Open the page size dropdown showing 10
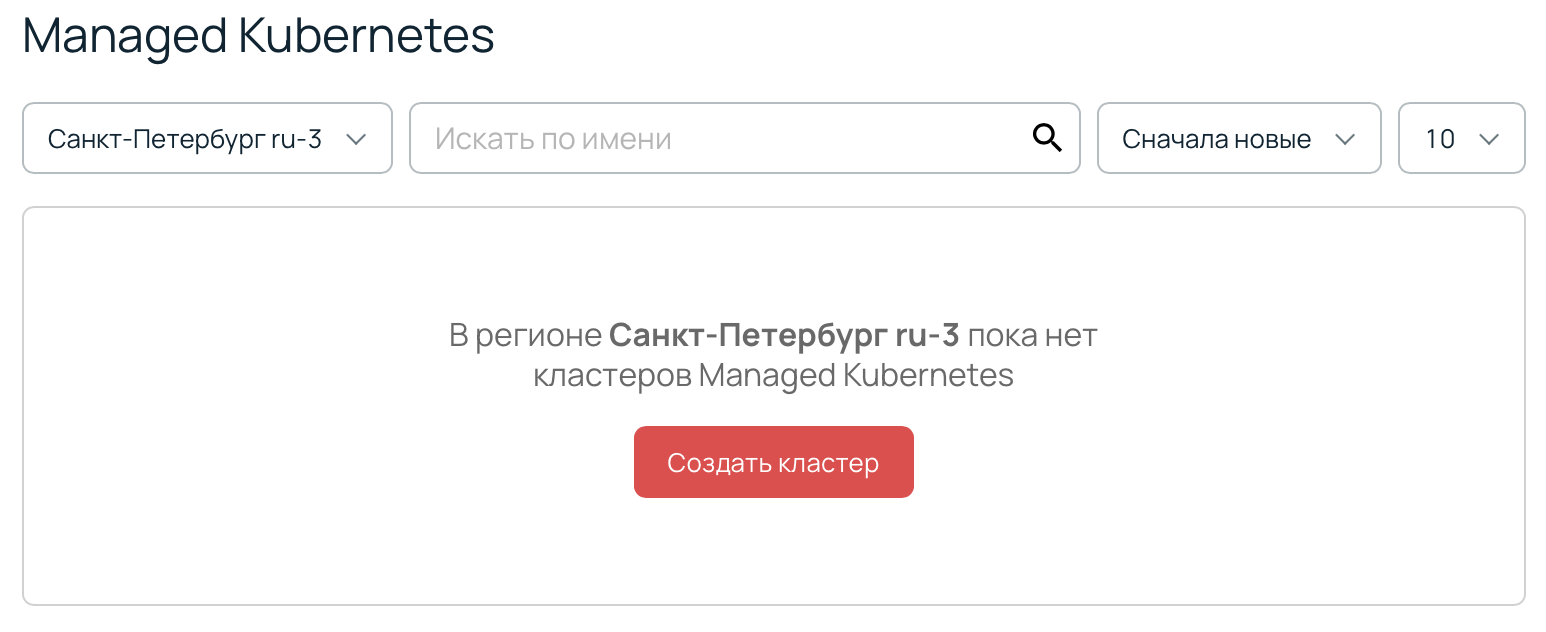The image size is (1546, 632). point(1461,139)
